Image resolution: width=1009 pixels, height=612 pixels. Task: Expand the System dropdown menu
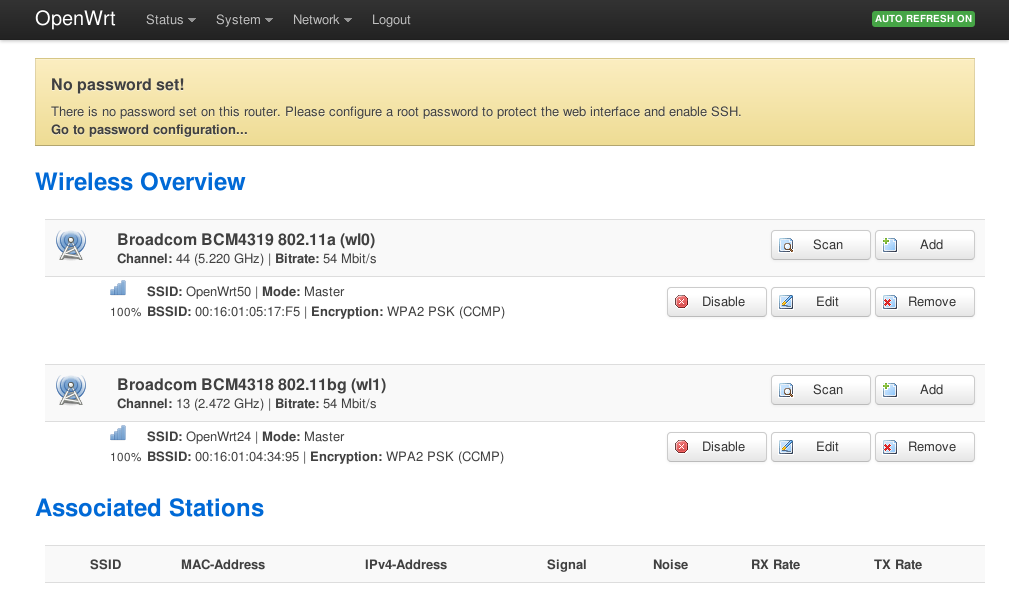[x=244, y=20]
